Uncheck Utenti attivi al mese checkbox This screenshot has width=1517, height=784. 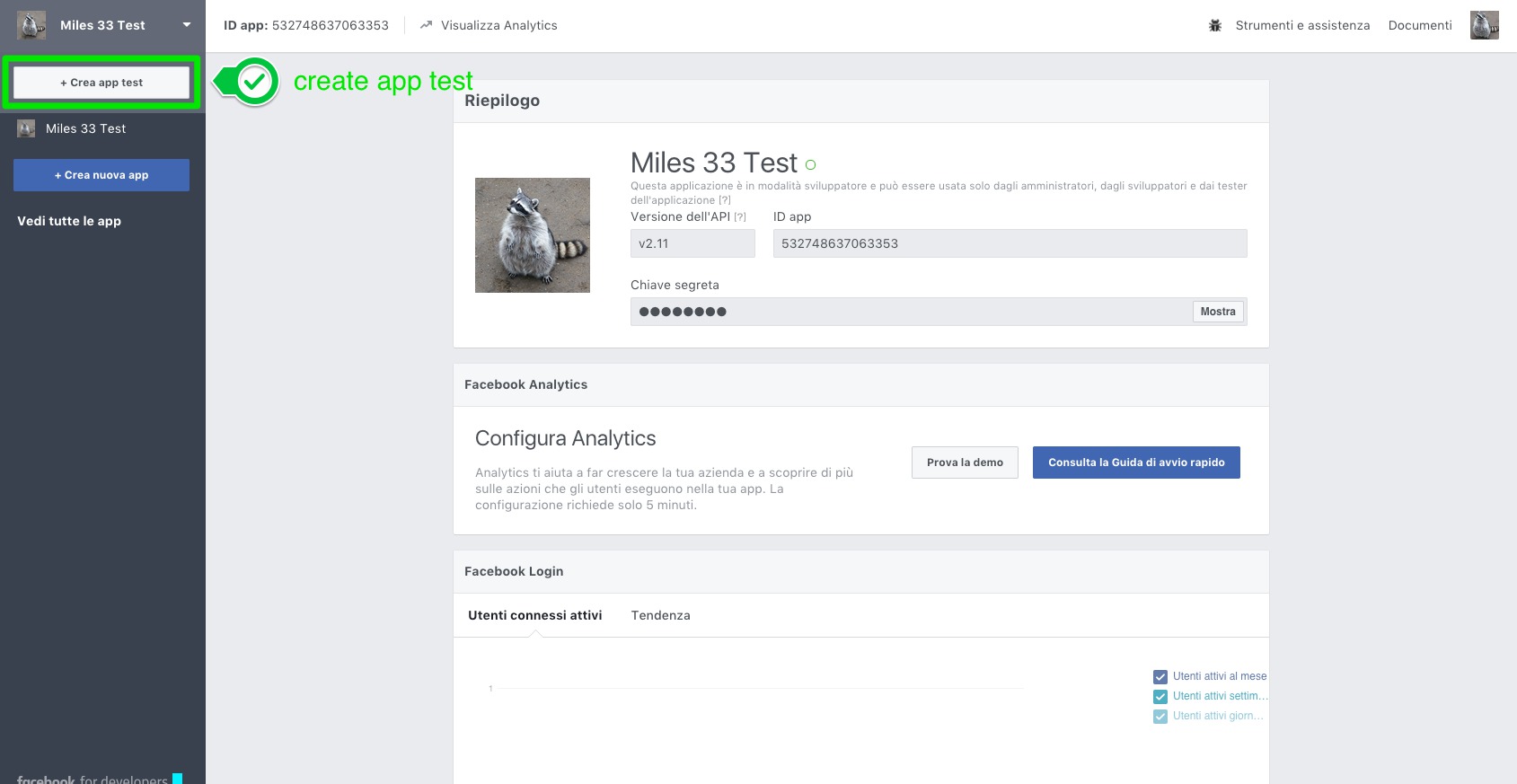(1160, 677)
